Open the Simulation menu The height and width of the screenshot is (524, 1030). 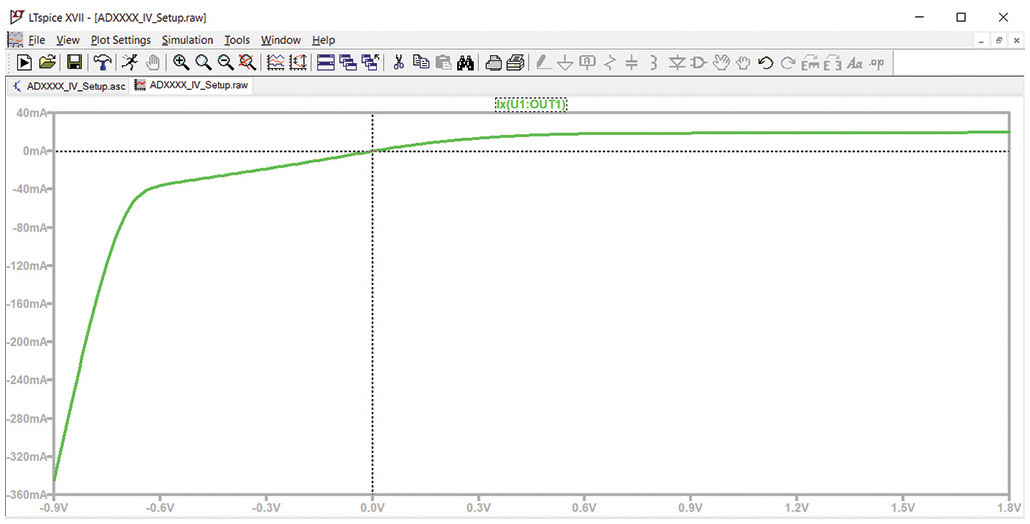[x=187, y=40]
